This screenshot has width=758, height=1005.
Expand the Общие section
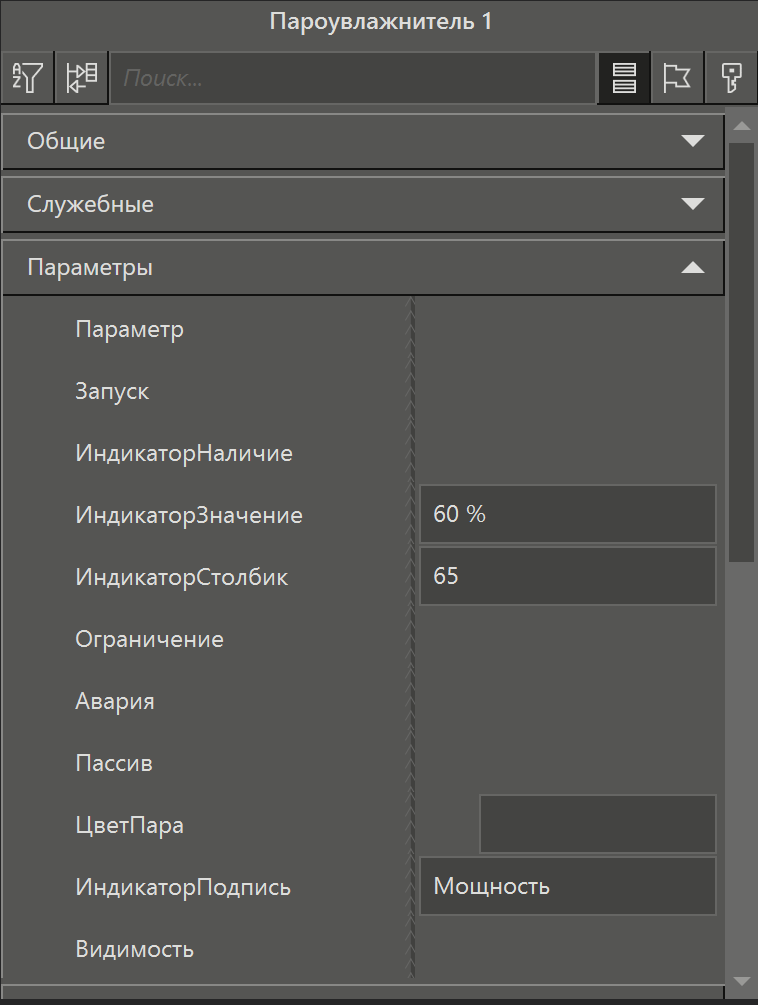pyautogui.click(x=362, y=141)
